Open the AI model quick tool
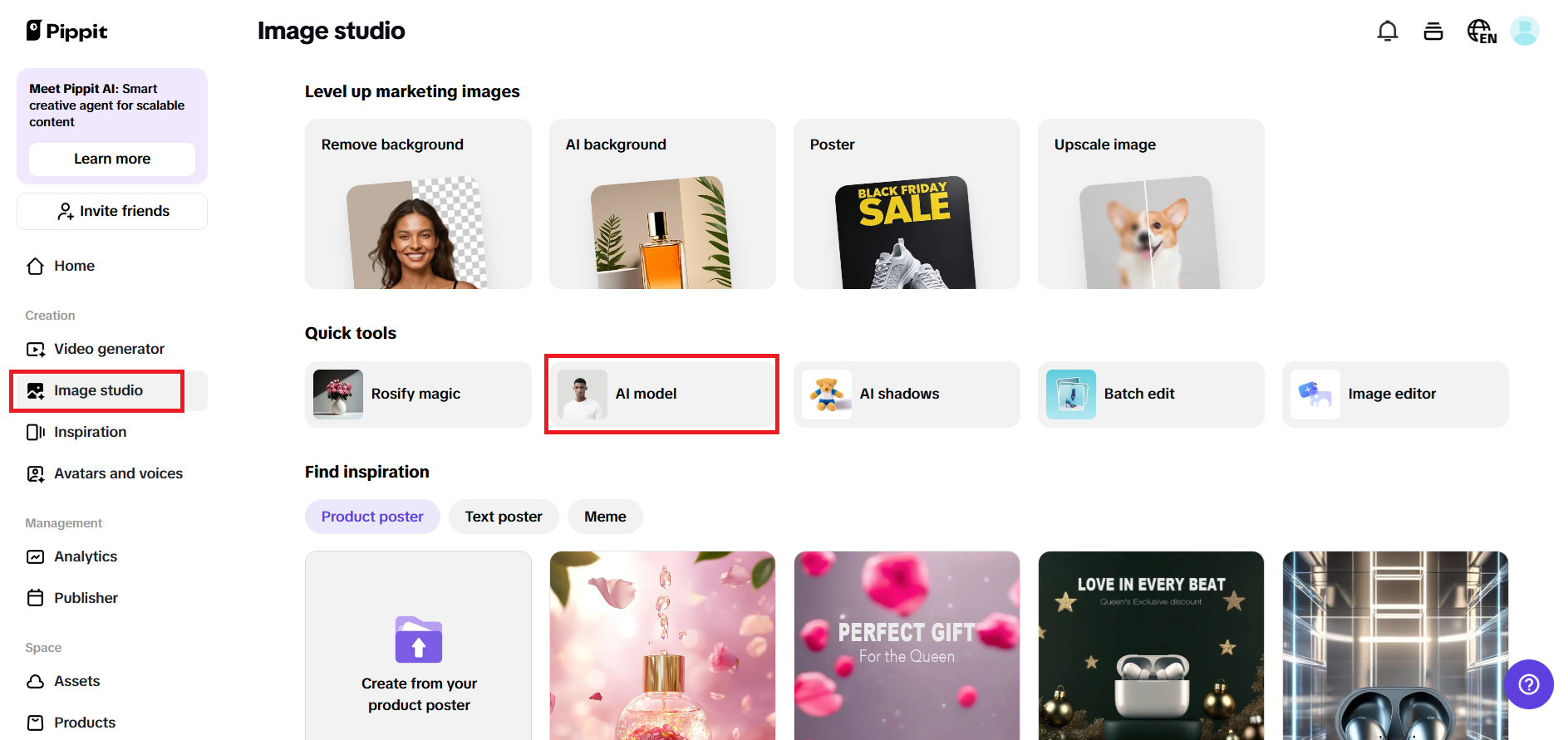The image size is (1568, 740). tap(661, 394)
